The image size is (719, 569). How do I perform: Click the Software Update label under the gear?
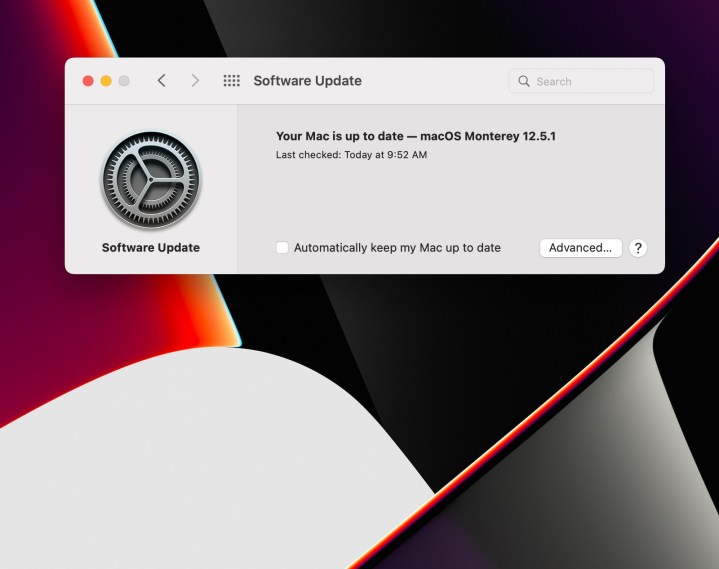coord(151,248)
